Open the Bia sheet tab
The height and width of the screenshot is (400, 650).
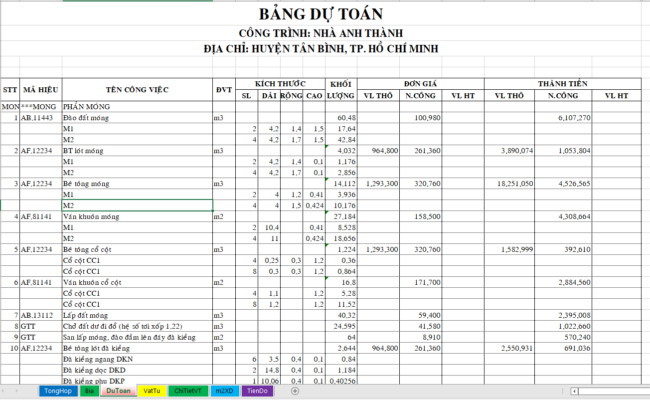tap(89, 391)
